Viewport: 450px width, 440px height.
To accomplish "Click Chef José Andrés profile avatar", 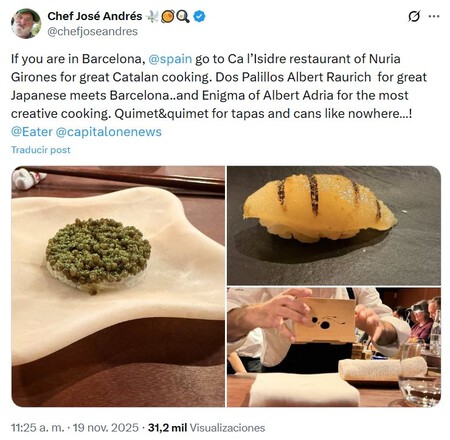I will pos(26,24).
